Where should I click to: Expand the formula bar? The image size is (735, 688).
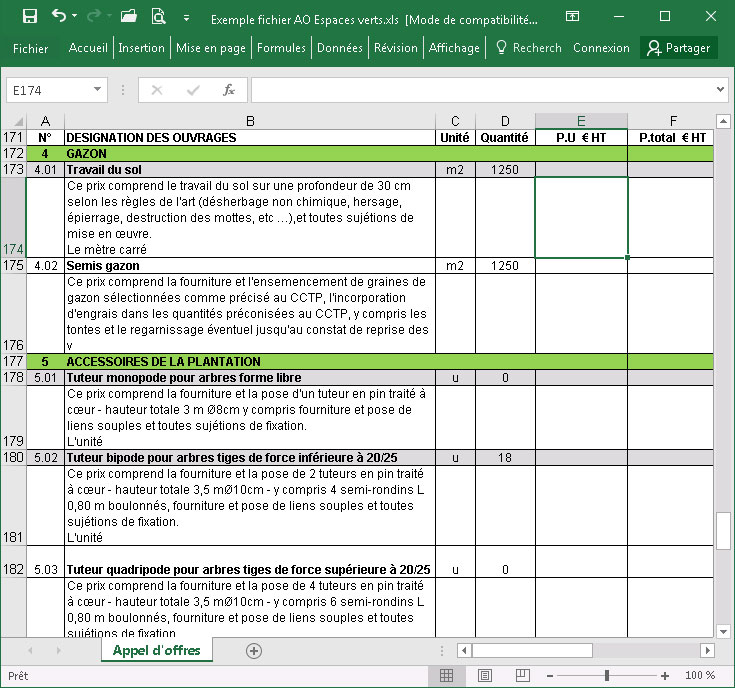(x=722, y=90)
